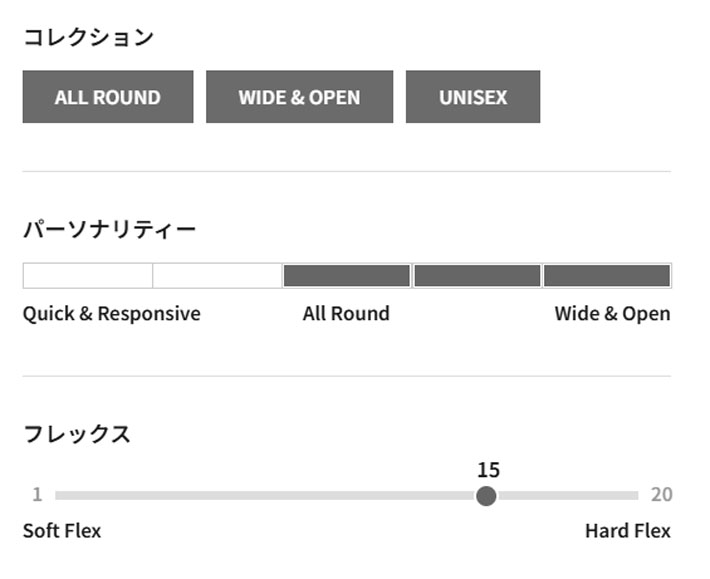Click the Hard Flex label
Viewport: 710px width, 579px height.
pos(628,531)
